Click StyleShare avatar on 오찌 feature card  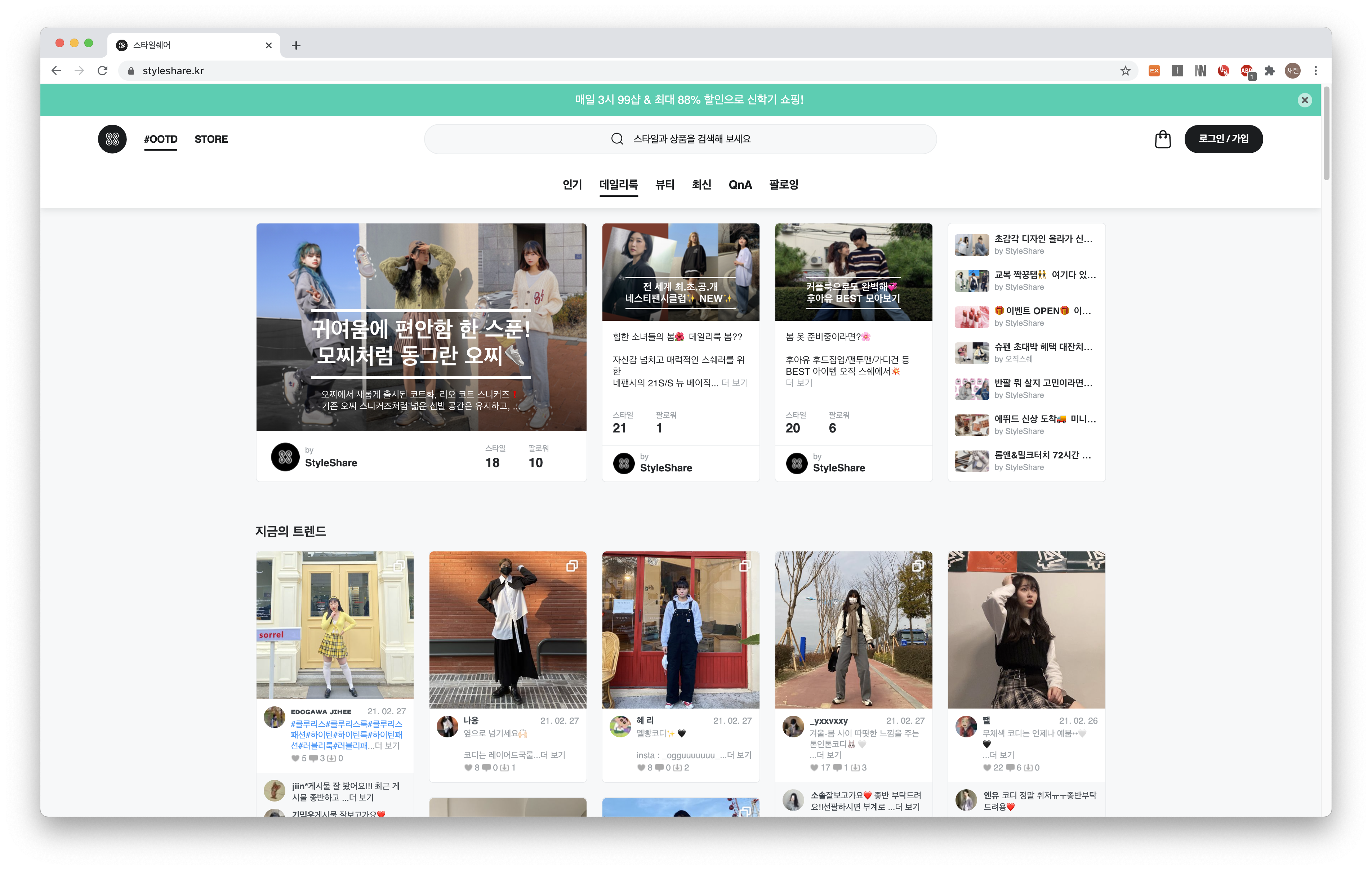tap(285, 457)
